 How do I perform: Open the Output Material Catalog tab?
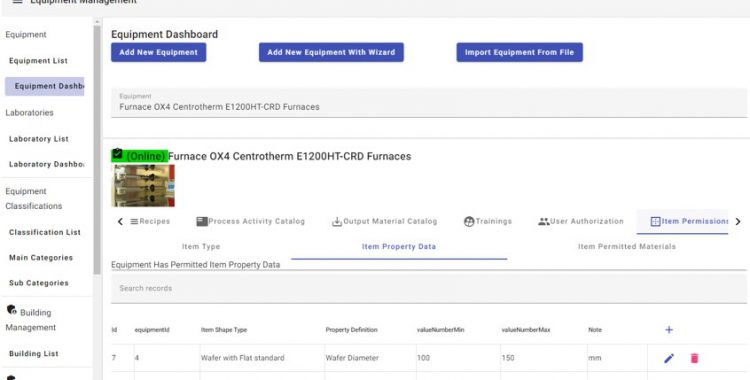pyautogui.click(x=385, y=221)
